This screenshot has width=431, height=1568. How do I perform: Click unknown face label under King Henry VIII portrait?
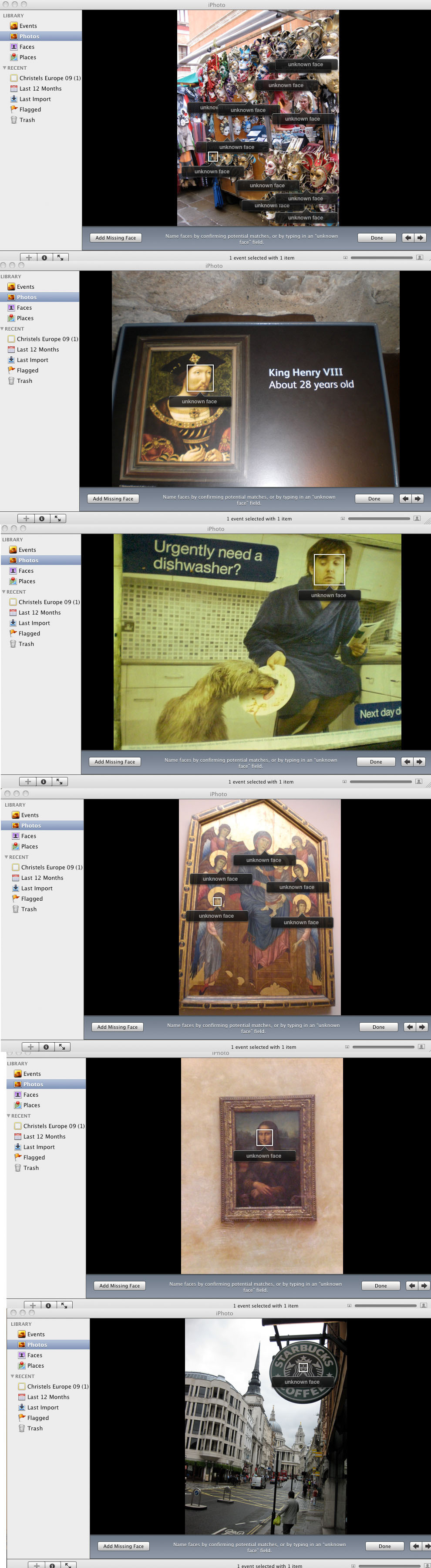[x=199, y=401]
